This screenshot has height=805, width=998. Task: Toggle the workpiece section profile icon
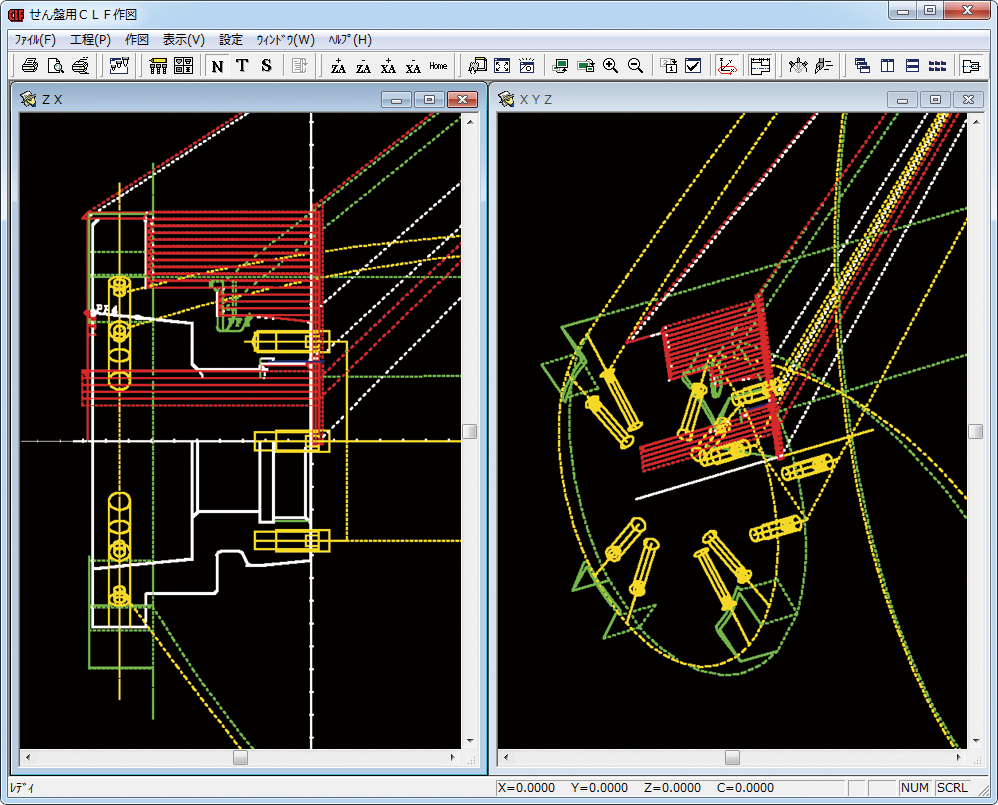(x=760, y=66)
